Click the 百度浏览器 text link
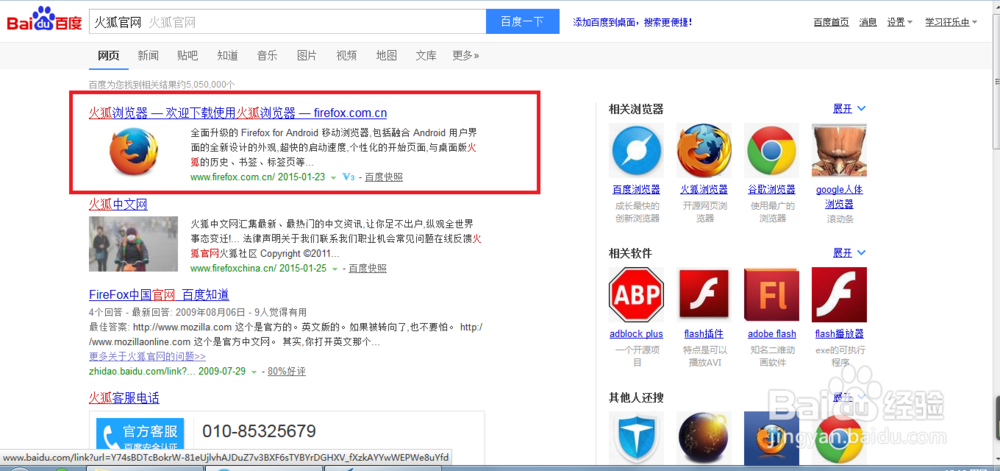The image size is (1000, 471). [x=636, y=189]
